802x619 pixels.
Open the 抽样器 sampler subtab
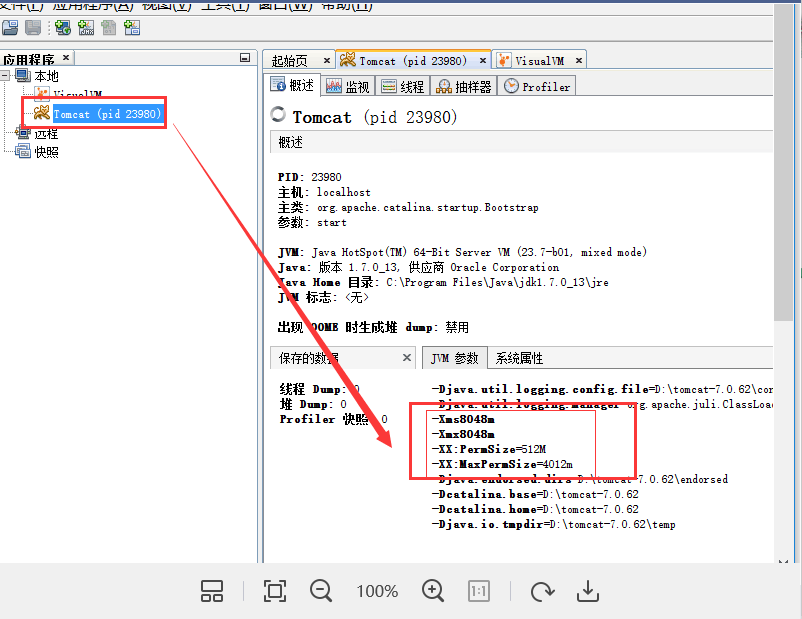(463, 86)
